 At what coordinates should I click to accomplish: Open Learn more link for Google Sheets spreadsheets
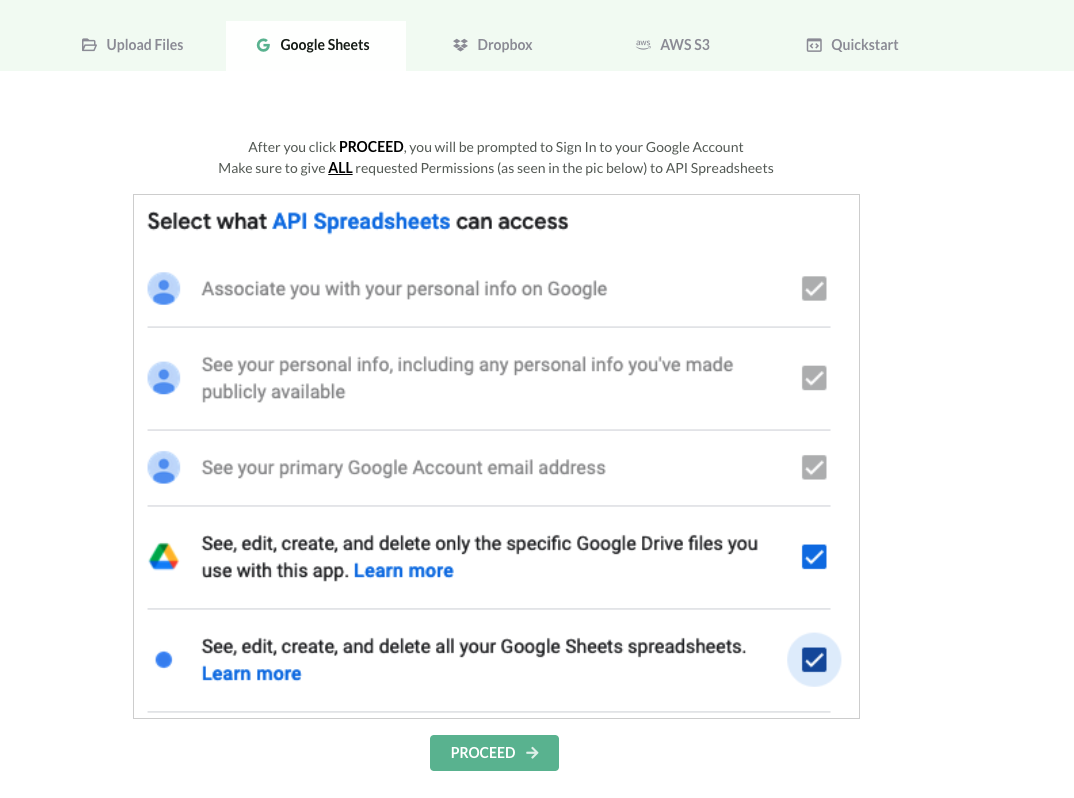point(251,673)
